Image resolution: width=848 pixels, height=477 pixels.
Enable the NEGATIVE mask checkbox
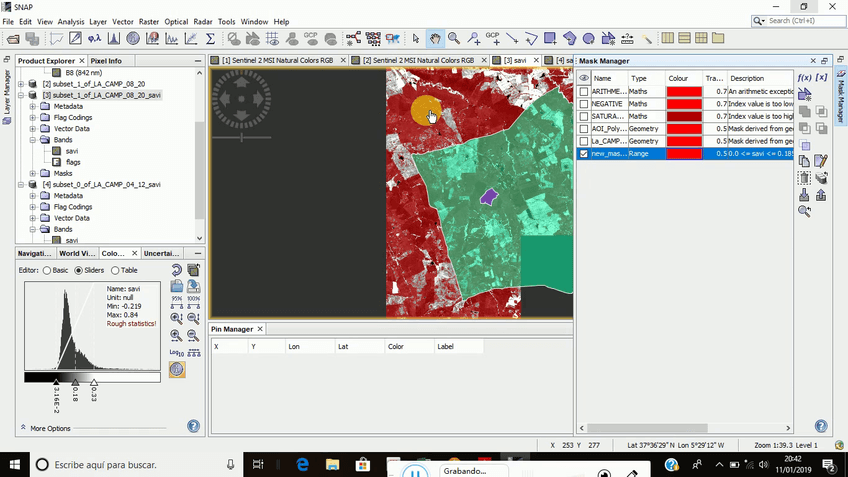[584, 104]
